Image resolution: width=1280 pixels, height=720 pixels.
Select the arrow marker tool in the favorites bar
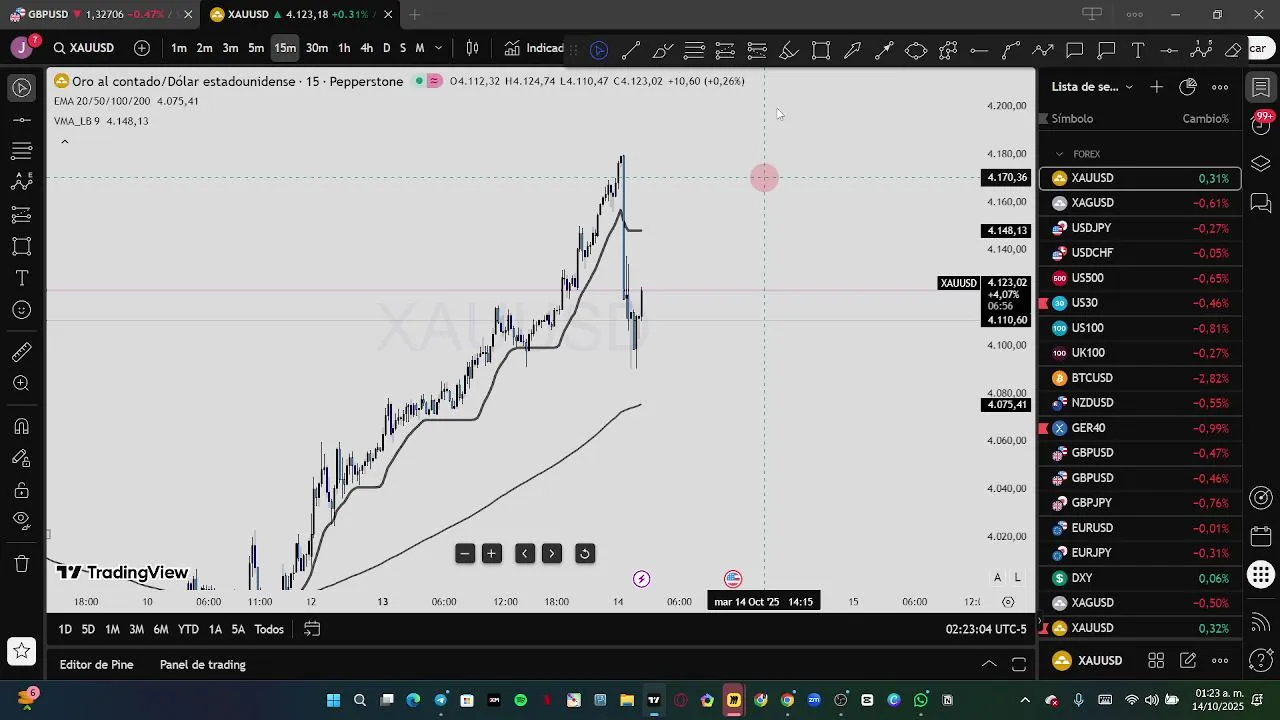click(853, 50)
